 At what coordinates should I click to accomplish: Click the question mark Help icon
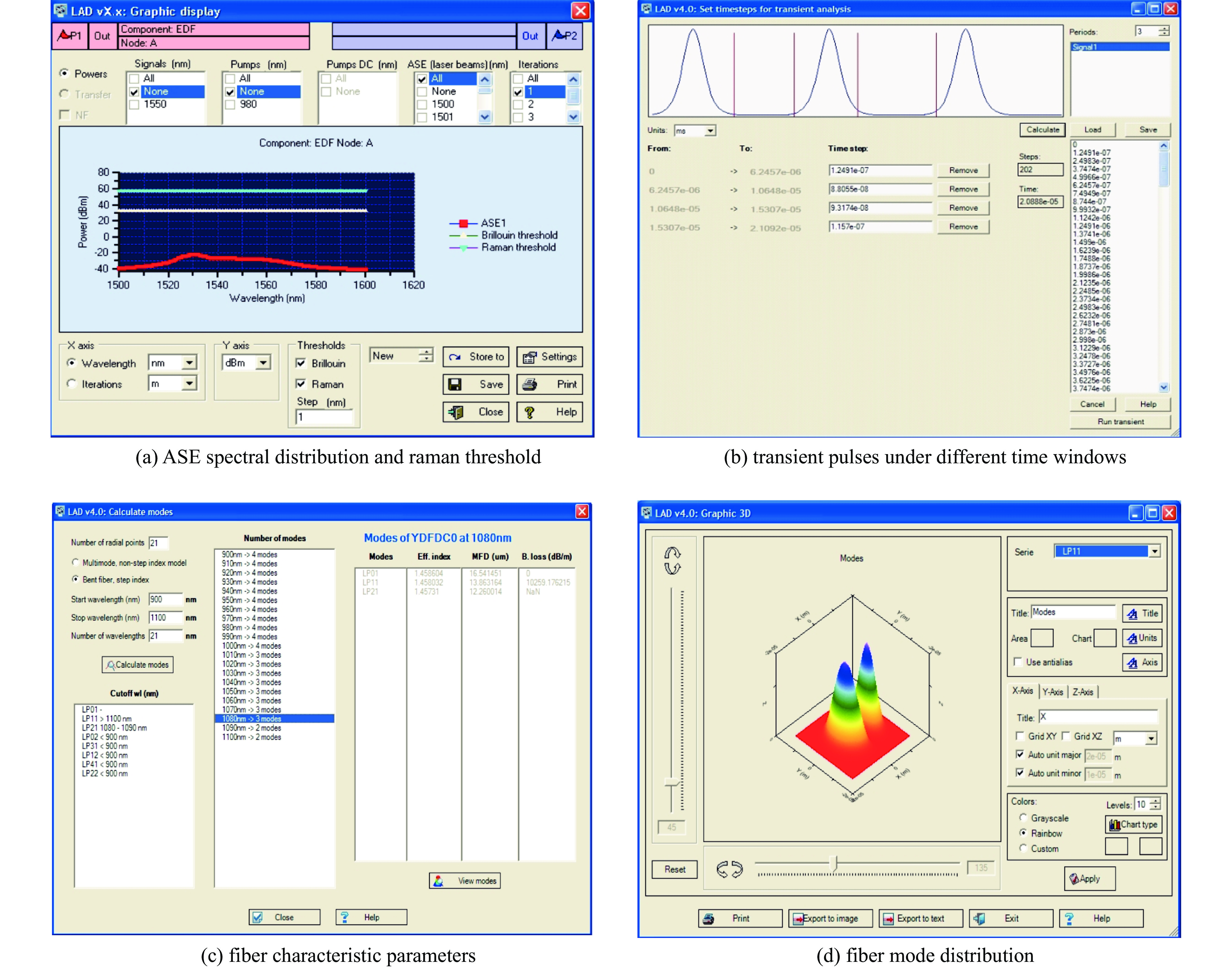tap(529, 413)
